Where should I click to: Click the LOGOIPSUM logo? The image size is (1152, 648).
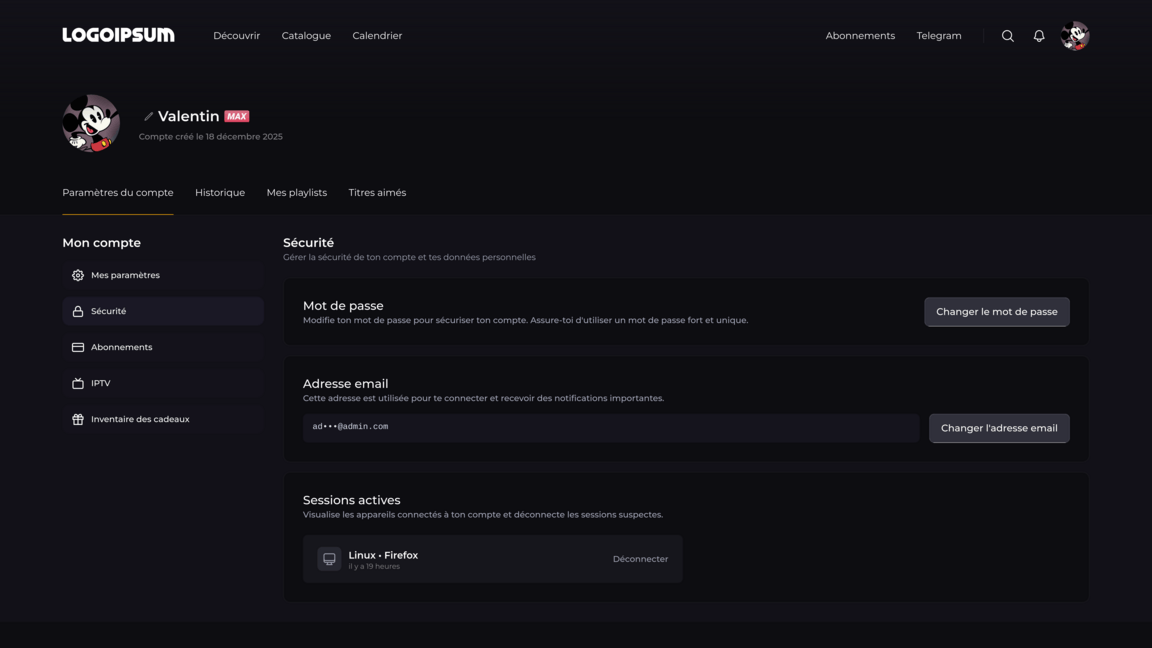click(x=118, y=34)
